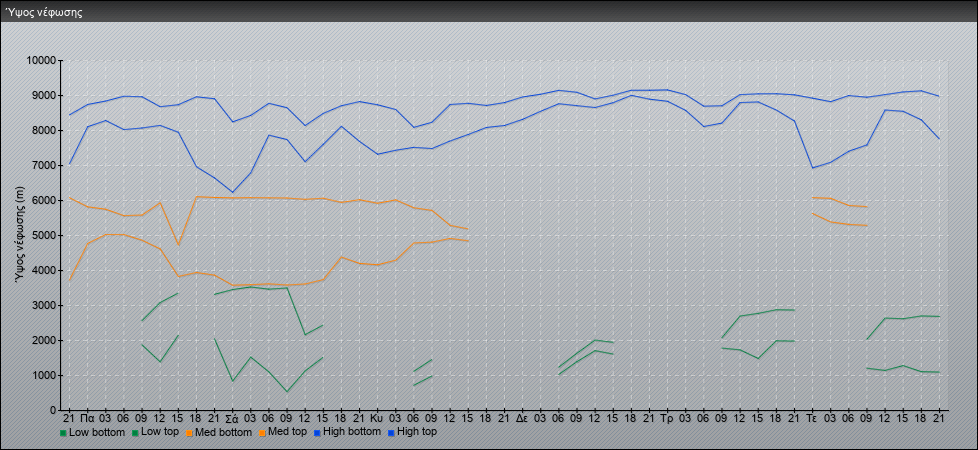Click the 8000 y-axis value
978x450 pixels.
[x=43, y=130]
